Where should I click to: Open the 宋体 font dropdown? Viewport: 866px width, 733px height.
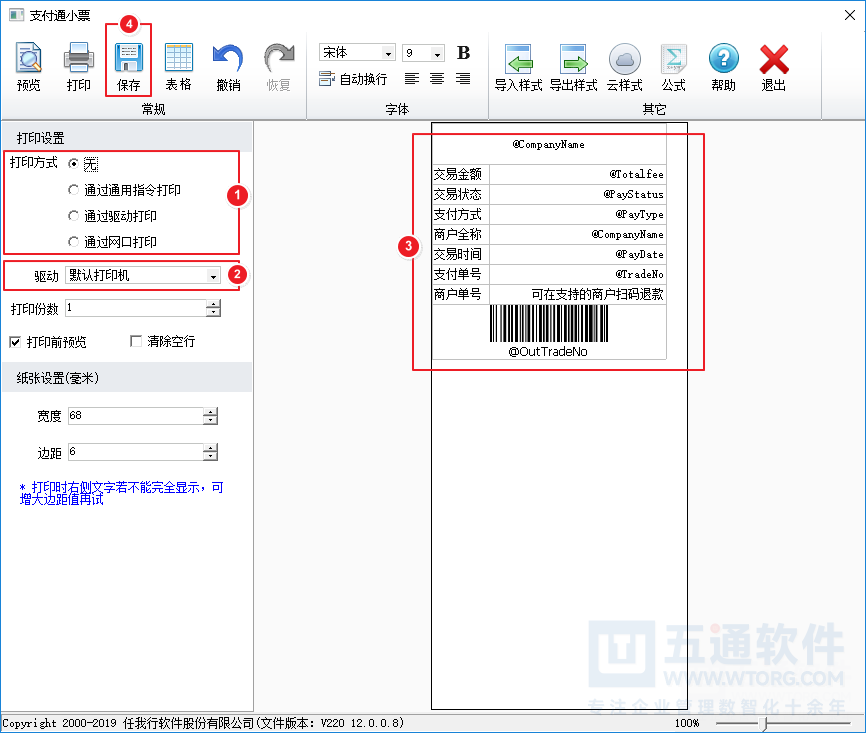pos(388,53)
